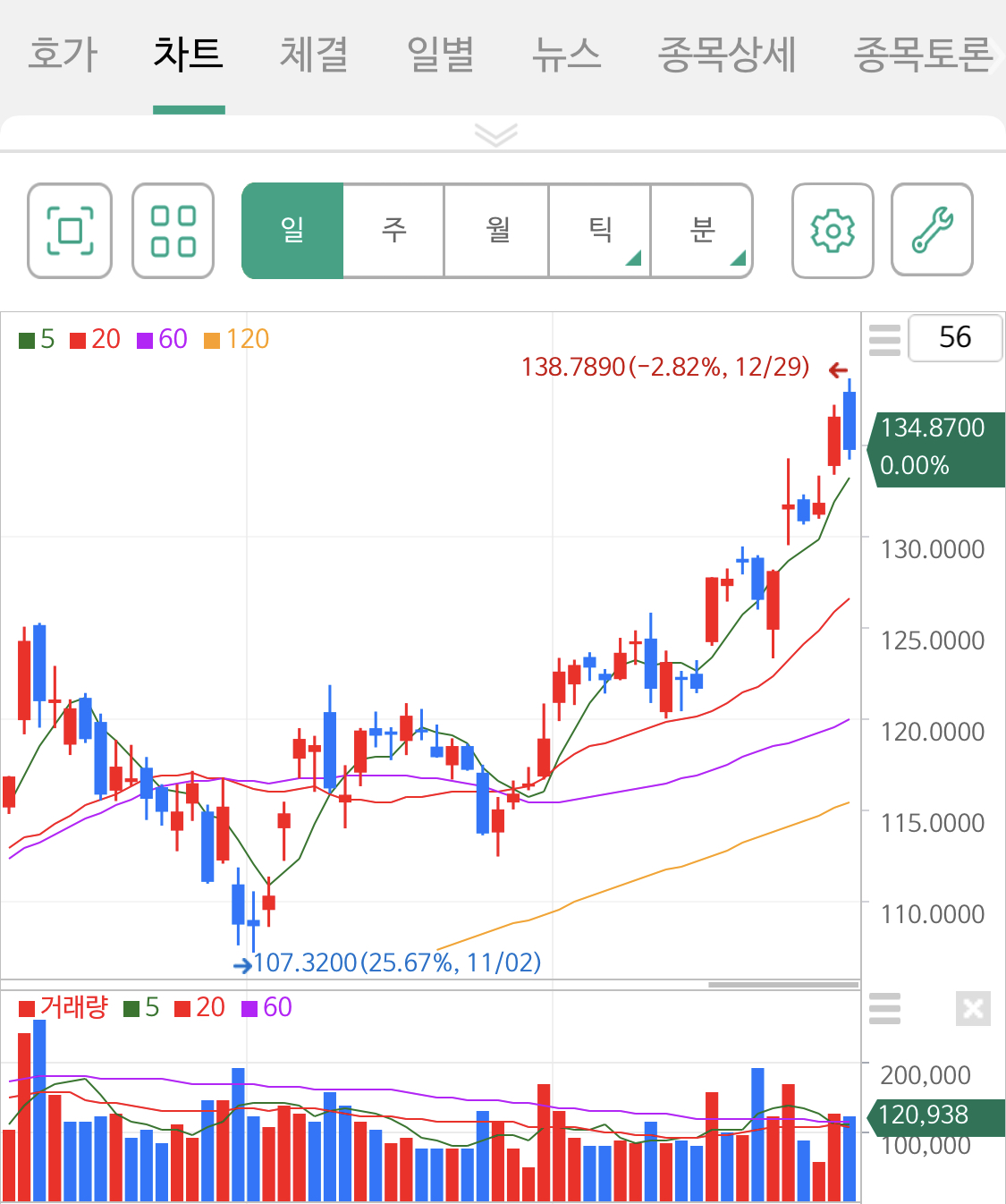Open the 틱 (tick) period dropdown
Image resolution: width=1006 pixels, height=1204 pixels.
click(x=600, y=231)
